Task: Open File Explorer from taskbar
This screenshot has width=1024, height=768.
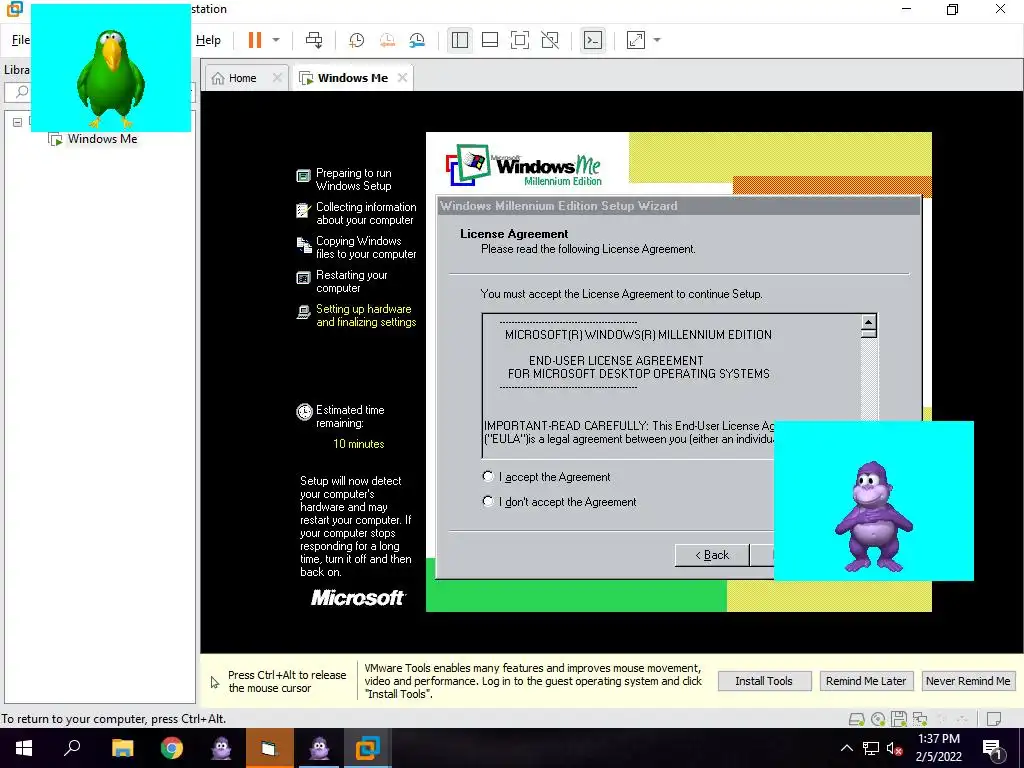Action: 122,748
